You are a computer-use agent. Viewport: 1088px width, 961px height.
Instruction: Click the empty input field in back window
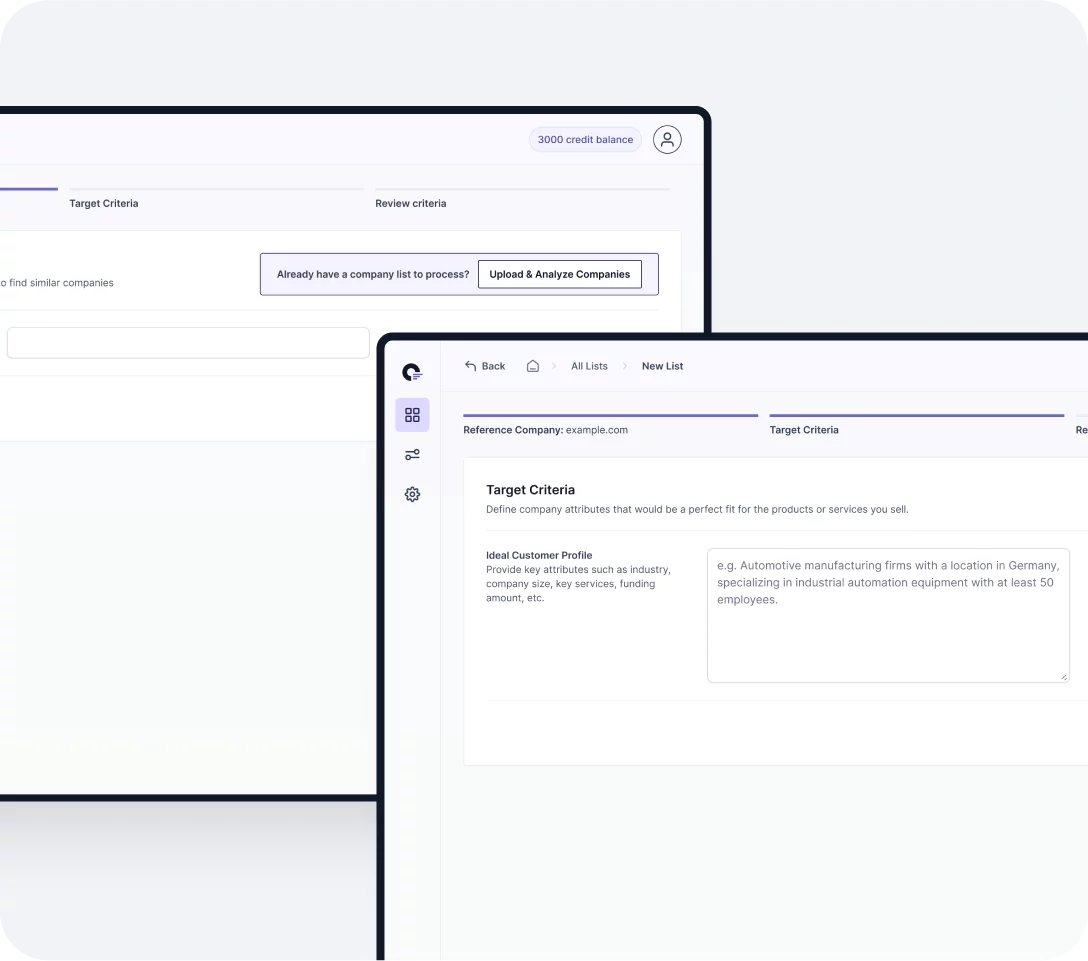[188, 343]
